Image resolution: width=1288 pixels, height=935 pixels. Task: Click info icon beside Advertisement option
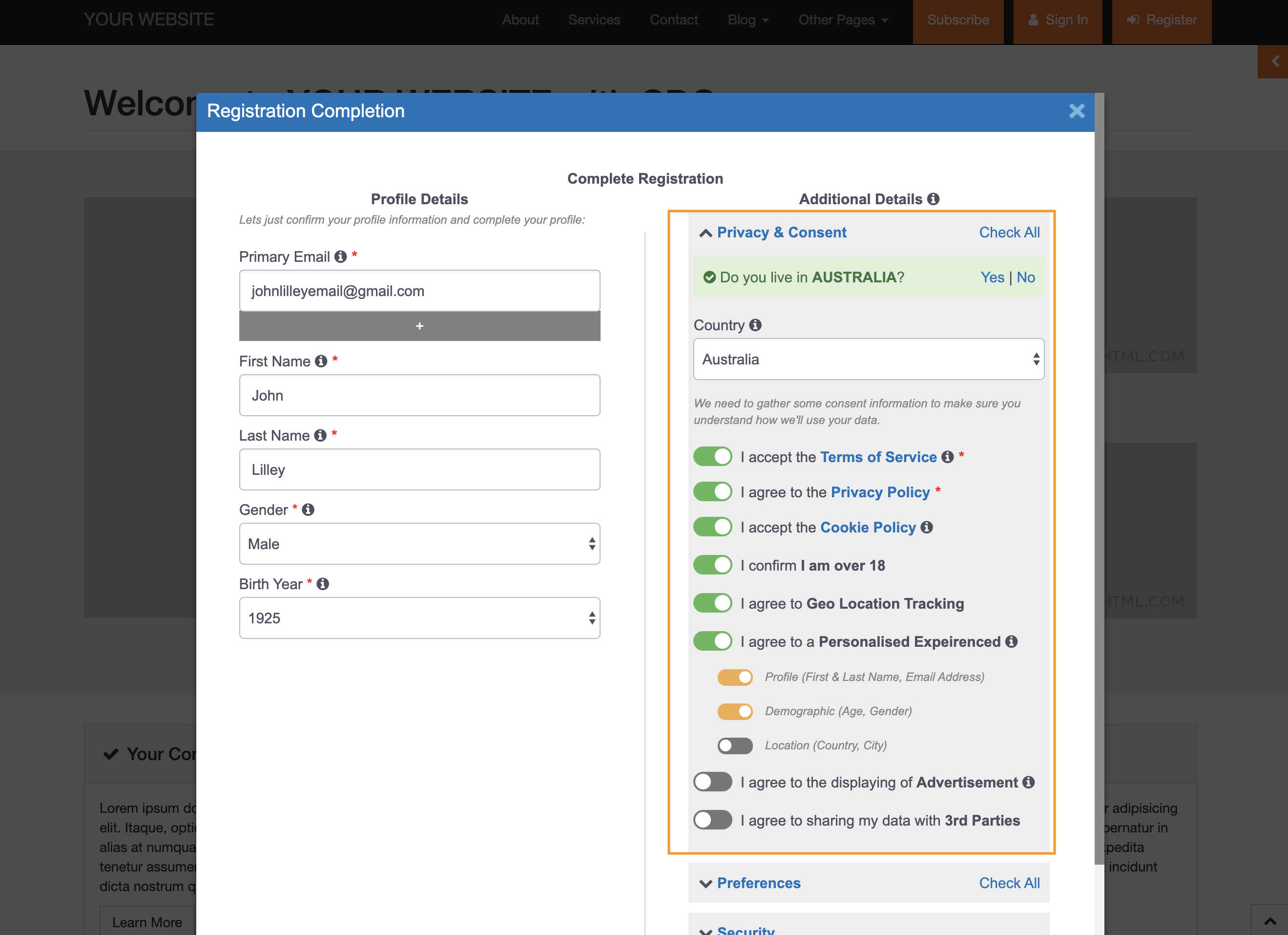[1028, 782]
